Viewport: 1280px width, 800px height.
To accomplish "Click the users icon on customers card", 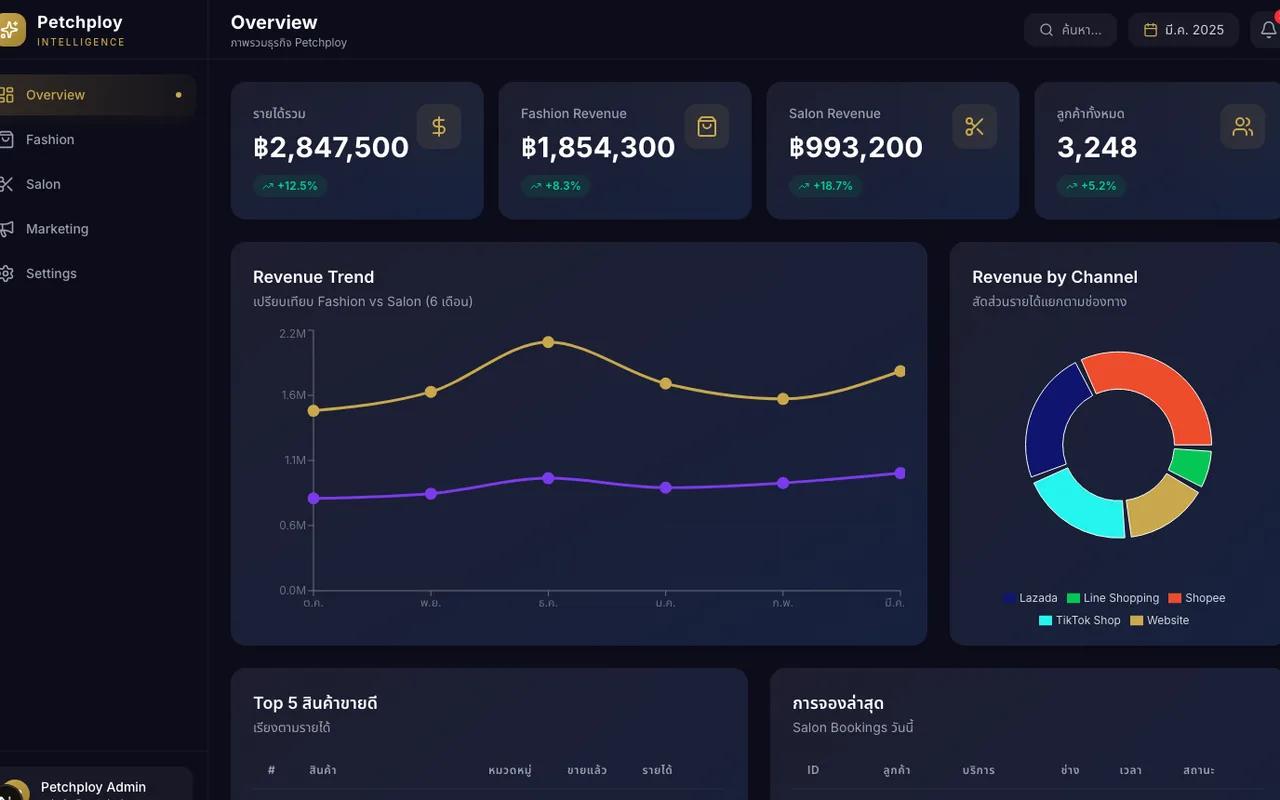I will [x=1243, y=127].
